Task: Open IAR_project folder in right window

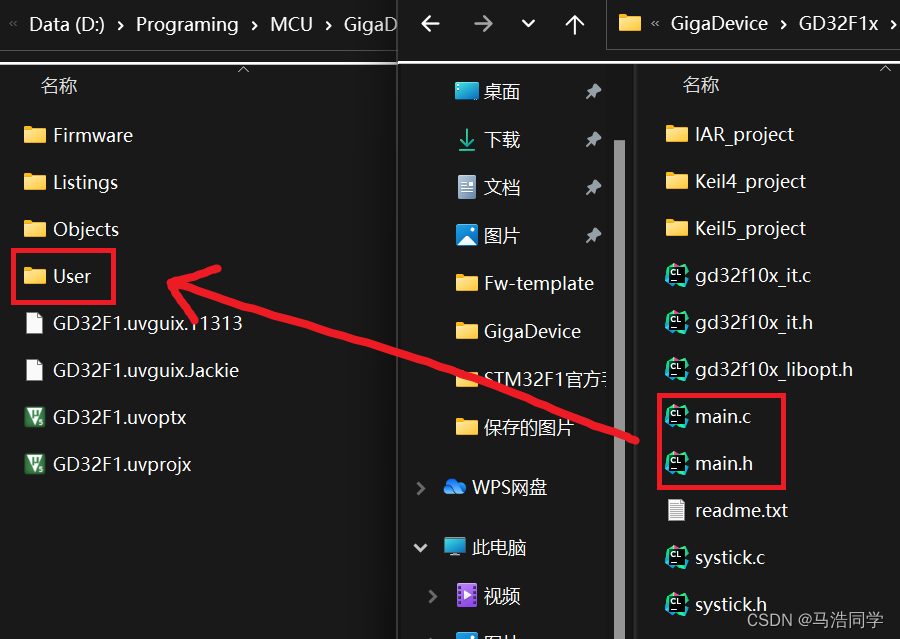Action: (730, 134)
